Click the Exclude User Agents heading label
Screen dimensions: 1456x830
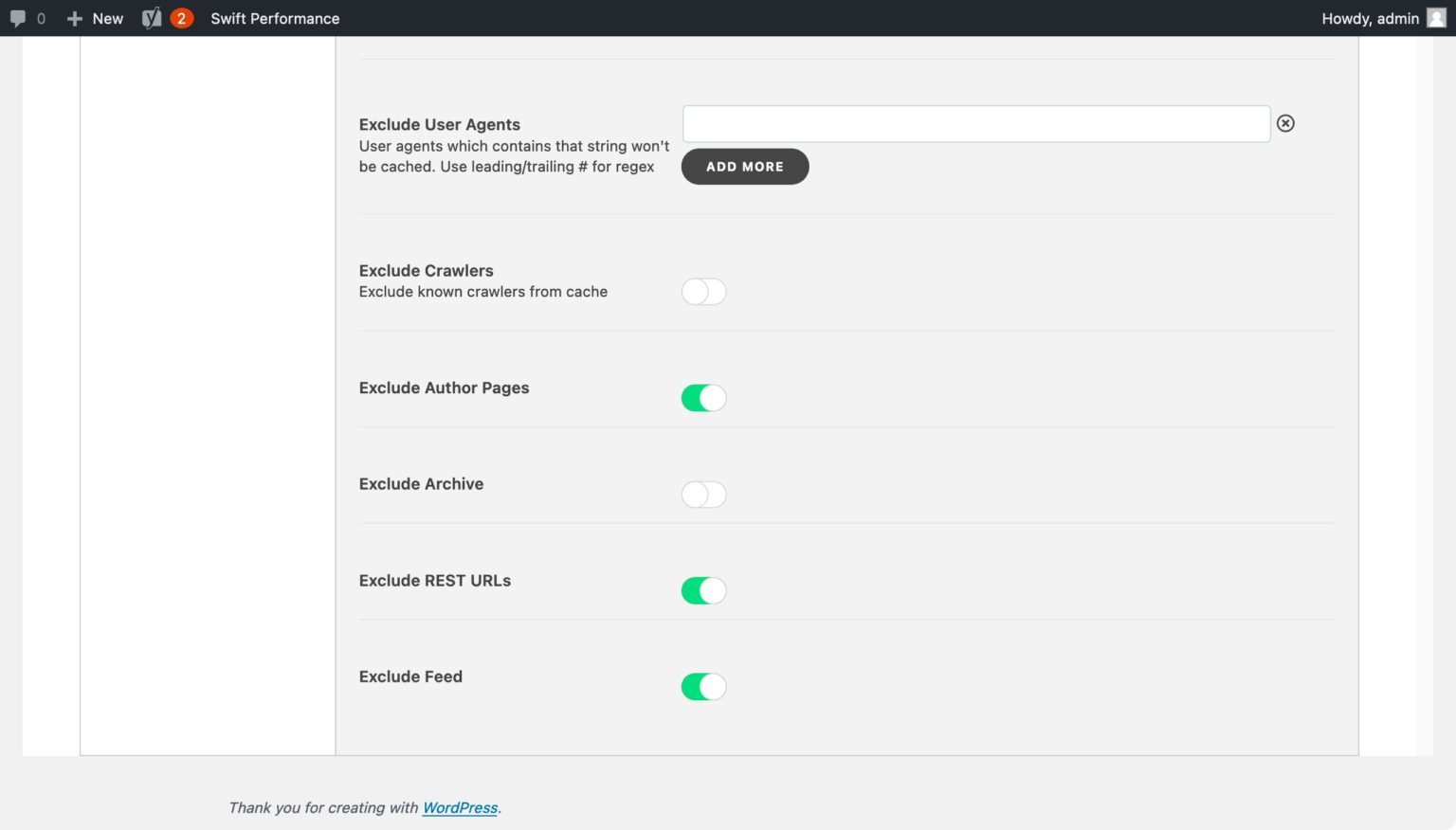439,124
